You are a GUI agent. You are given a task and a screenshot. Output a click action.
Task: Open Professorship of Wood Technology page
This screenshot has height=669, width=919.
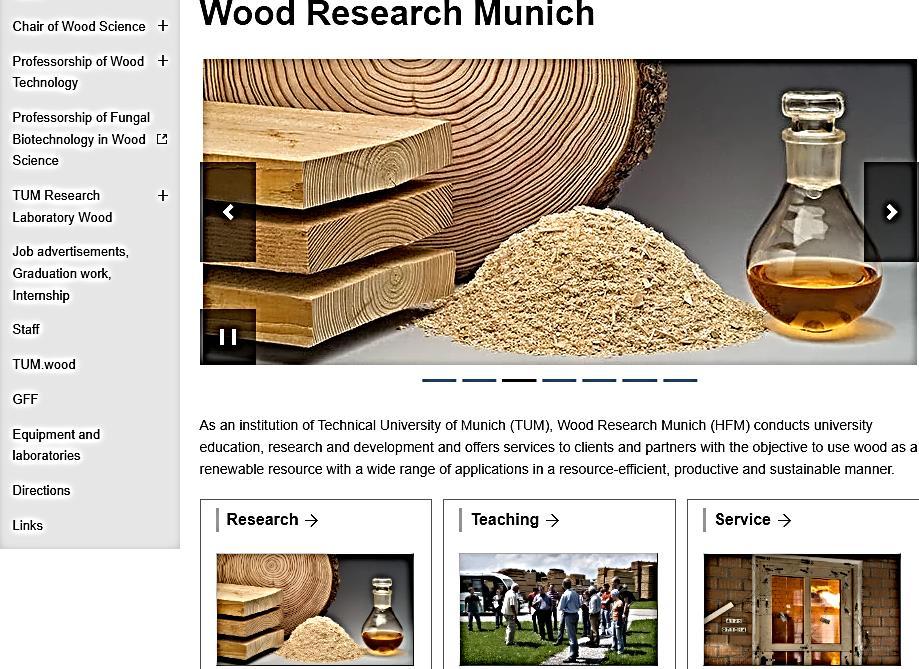coord(78,72)
